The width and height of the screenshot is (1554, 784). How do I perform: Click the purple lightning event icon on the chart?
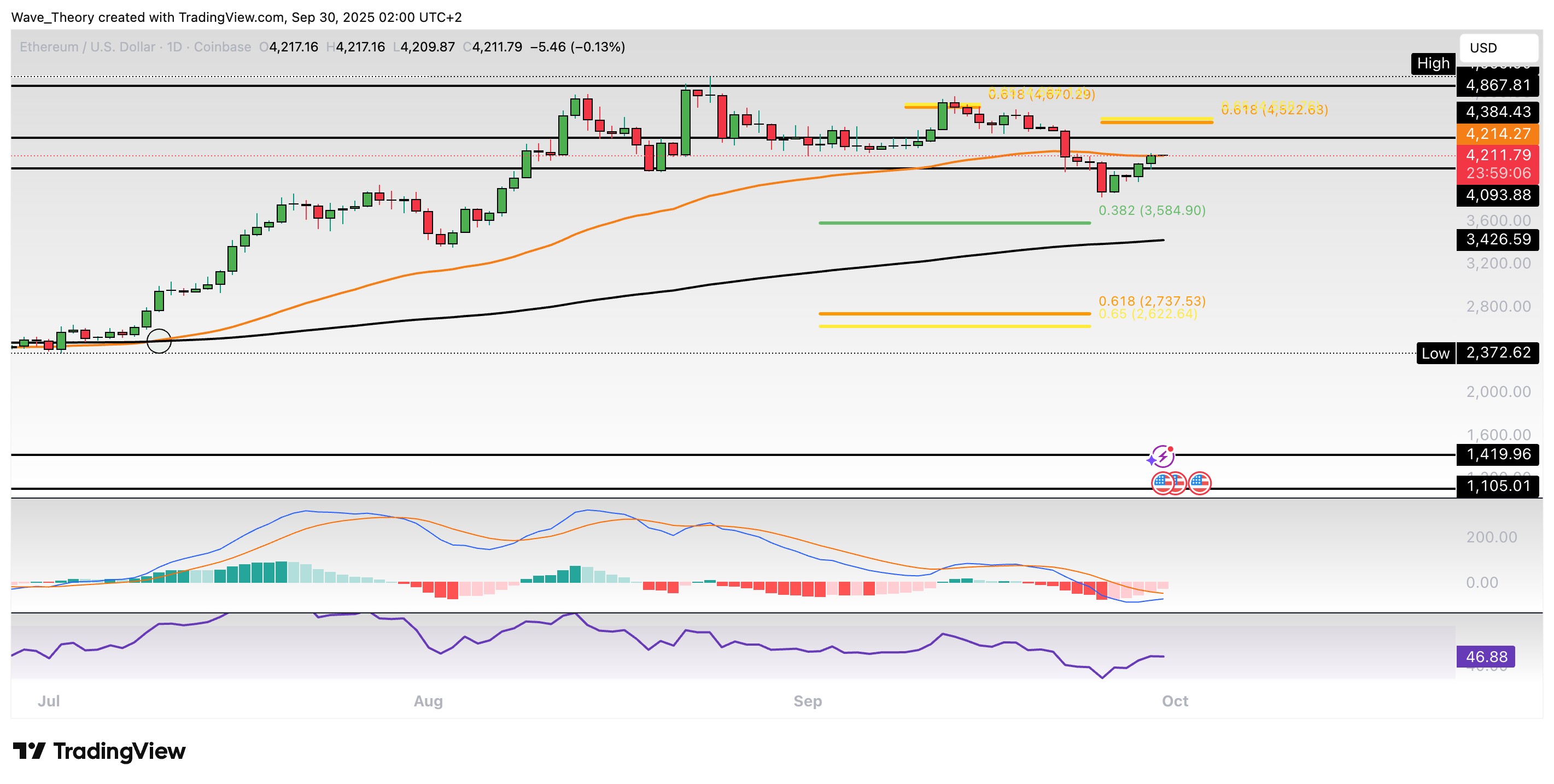(x=1162, y=457)
